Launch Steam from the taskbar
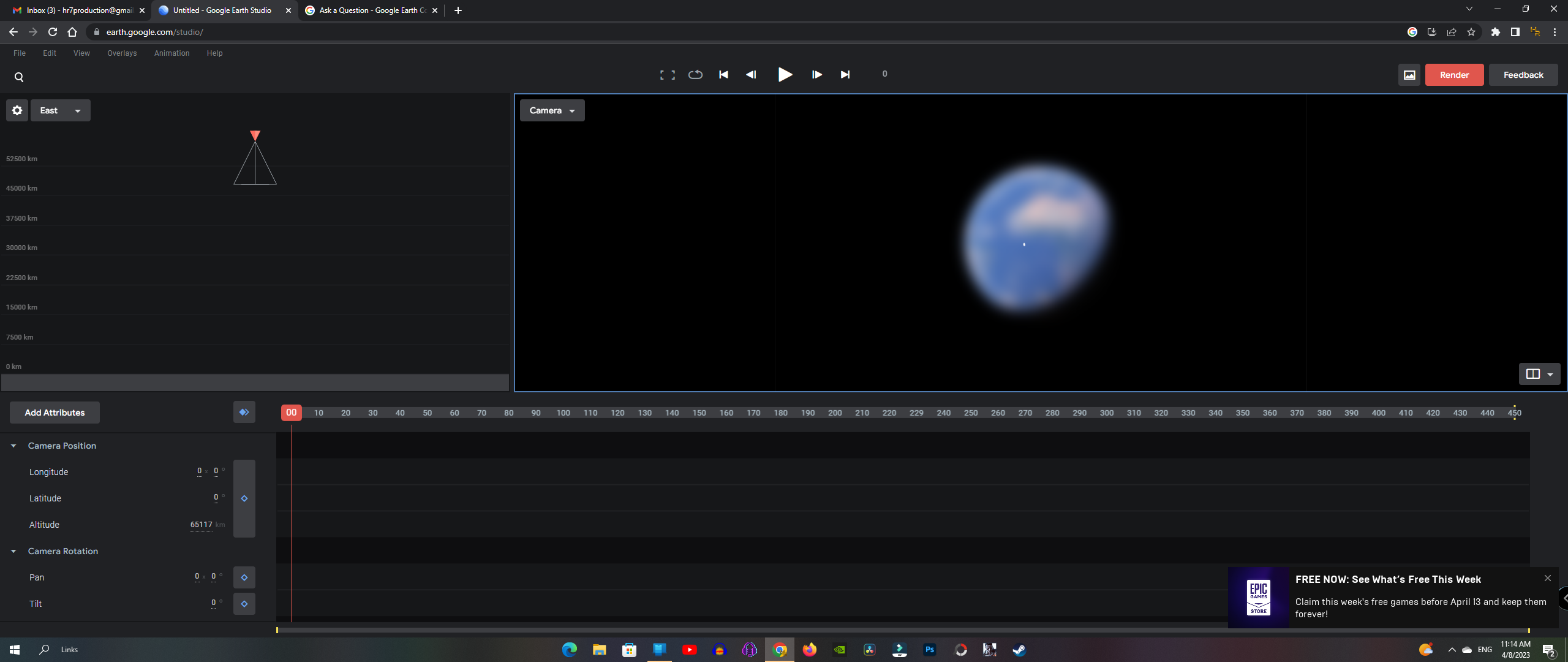1568x662 pixels. click(1019, 649)
